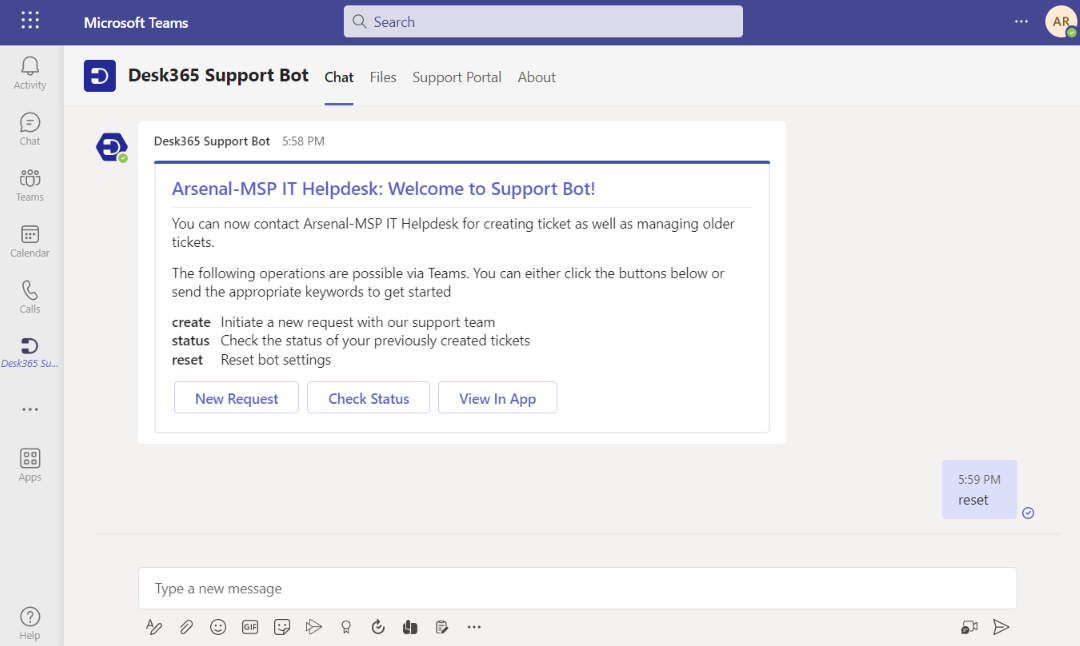Open text formatting options
Viewport: 1080px width, 646px height.
pyautogui.click(x=154, y=627)
